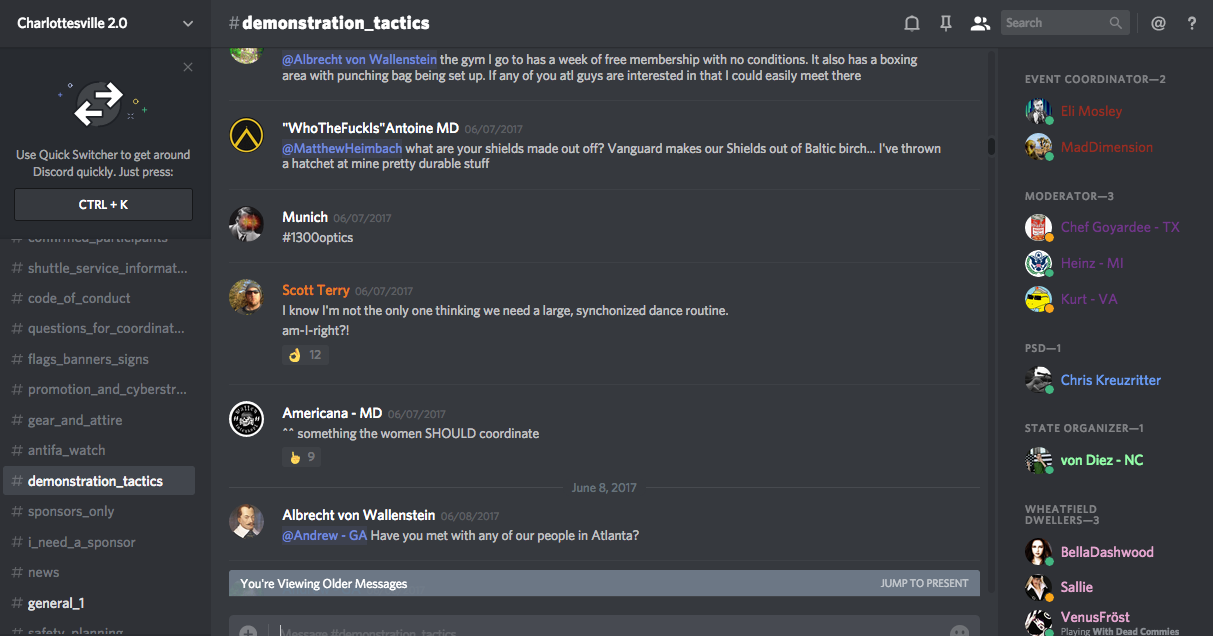Toggle the pointing finger reaction with 9

301,457
